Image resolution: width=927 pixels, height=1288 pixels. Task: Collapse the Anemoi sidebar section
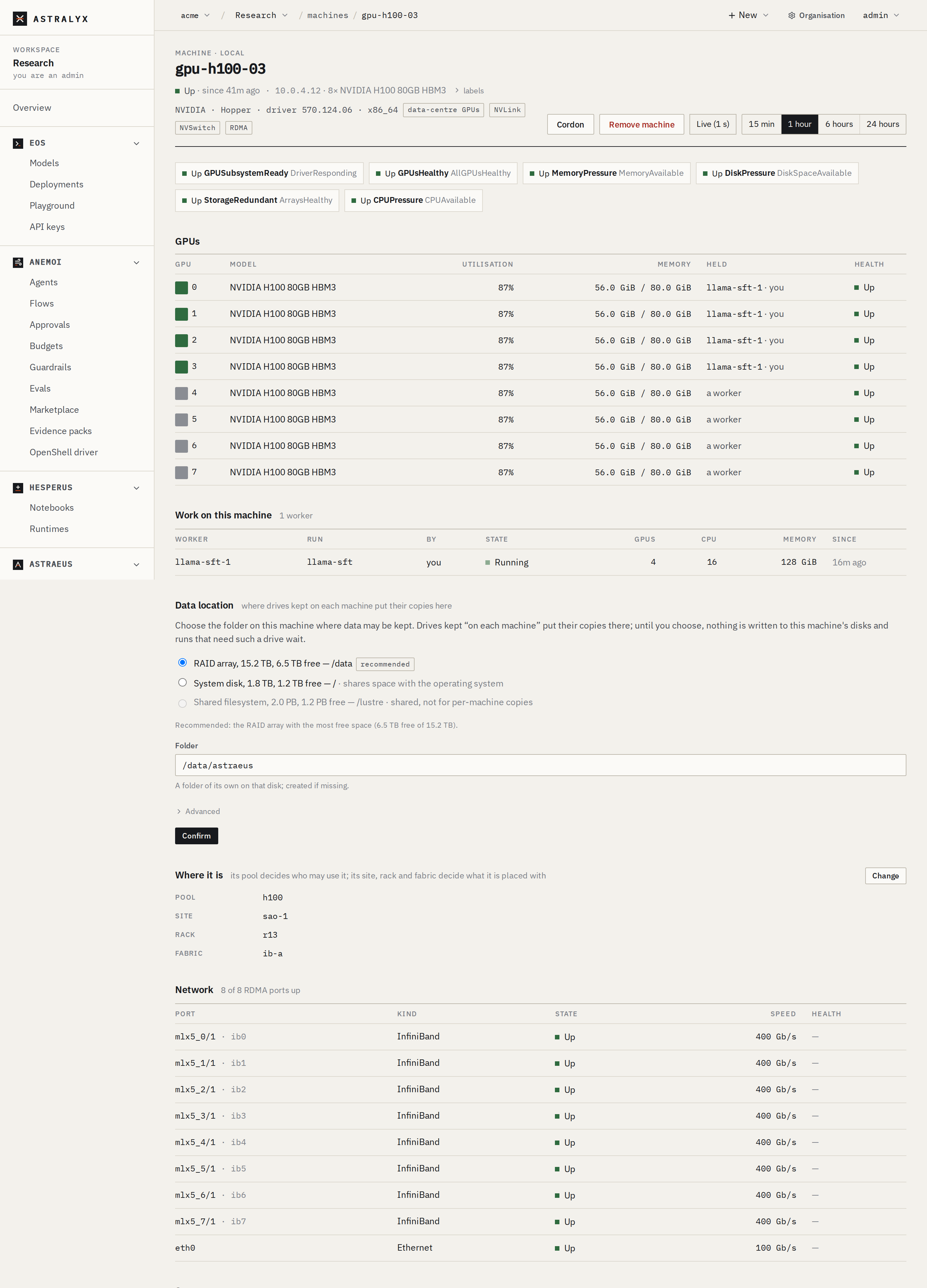tap(136, 262)
